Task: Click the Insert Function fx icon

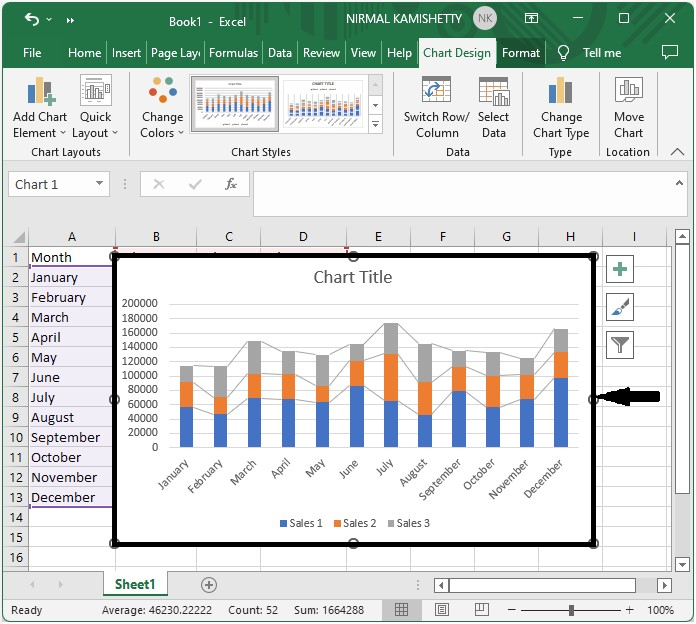Action: pos(231,184)
